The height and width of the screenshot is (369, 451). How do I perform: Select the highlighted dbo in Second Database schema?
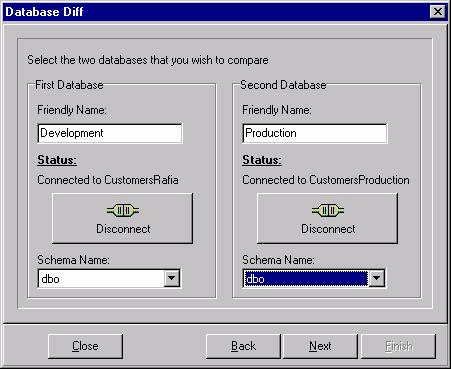305,279
